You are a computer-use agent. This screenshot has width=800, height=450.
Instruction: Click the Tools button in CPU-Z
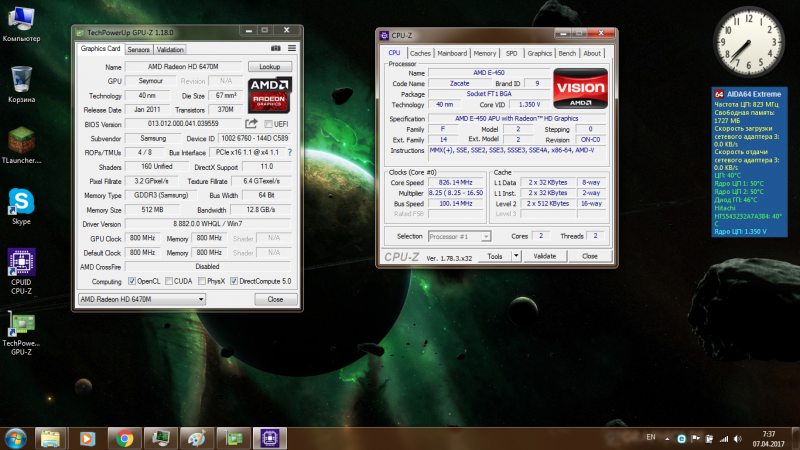pyautogui.click(x=495, y=256)
